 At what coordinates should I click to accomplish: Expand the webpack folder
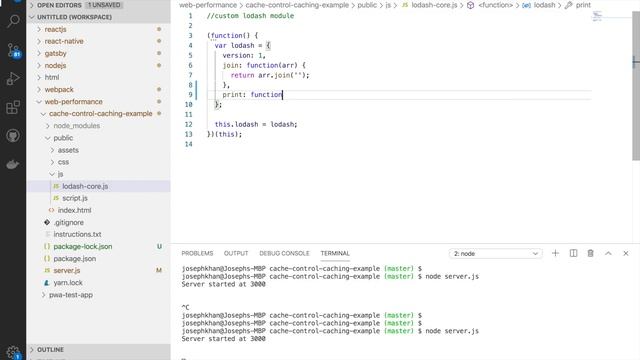59,89
